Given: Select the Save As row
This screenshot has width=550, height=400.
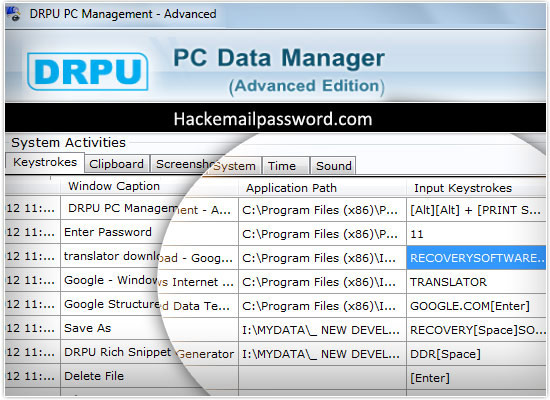Looking at the screenshot, I should pos(275,329).
